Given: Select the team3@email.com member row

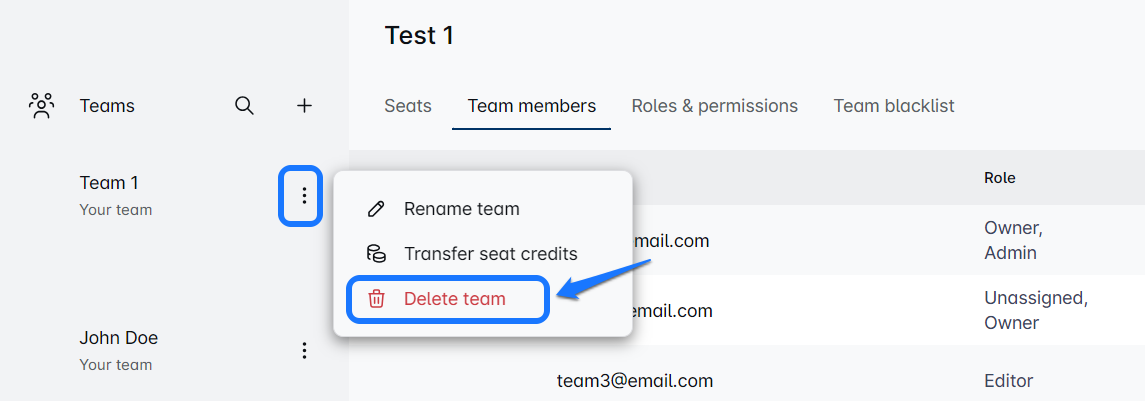Looking at the screenshot, I should point(634,381).
